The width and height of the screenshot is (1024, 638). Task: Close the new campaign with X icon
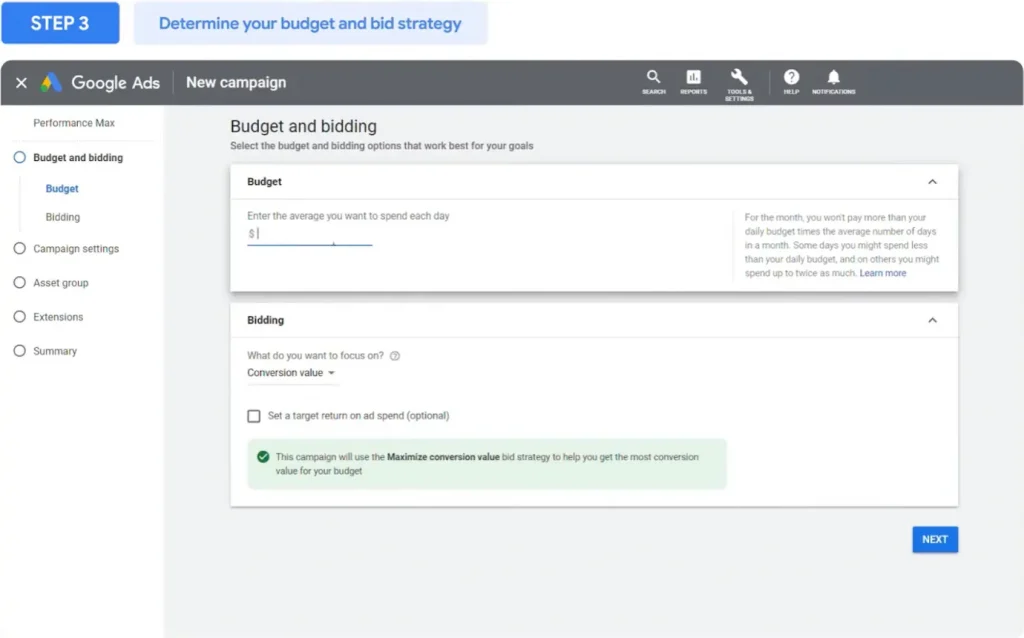21,83
